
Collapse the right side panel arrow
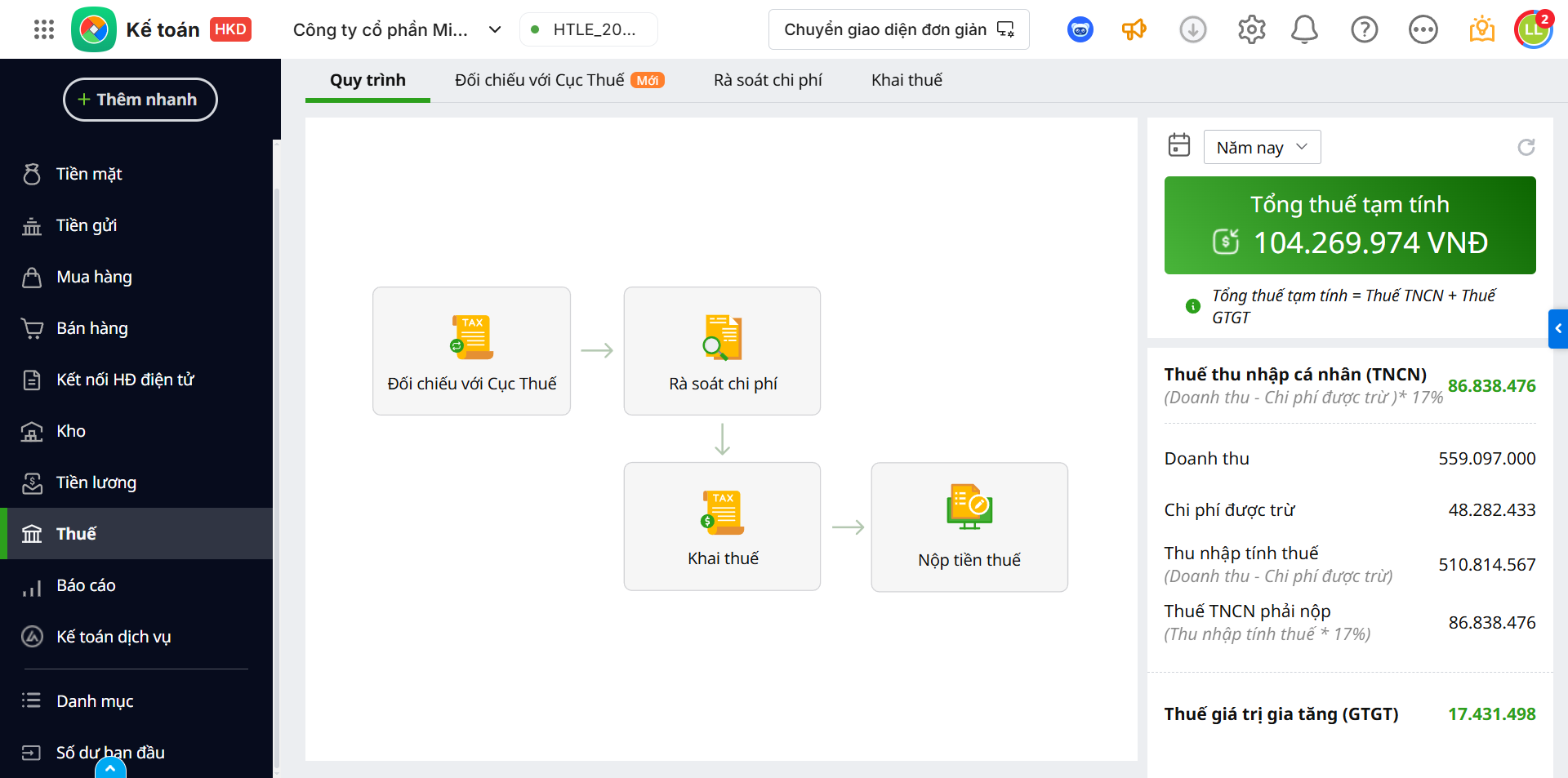coord(1558,328)
